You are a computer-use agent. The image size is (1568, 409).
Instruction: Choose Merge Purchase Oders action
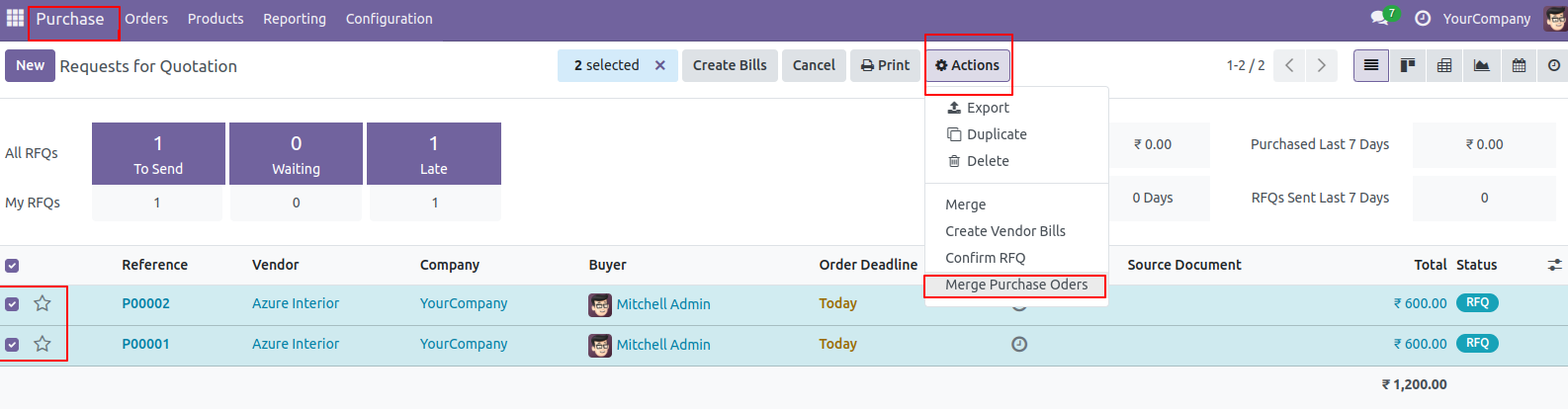click(x=1016, y=285)
